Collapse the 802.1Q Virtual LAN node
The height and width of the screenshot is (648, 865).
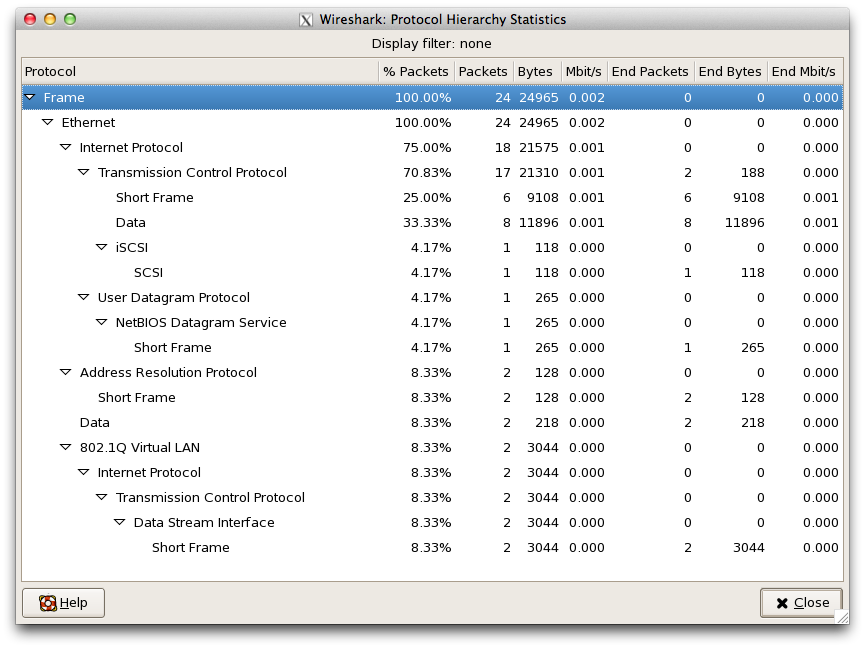[x=66, y=447]
